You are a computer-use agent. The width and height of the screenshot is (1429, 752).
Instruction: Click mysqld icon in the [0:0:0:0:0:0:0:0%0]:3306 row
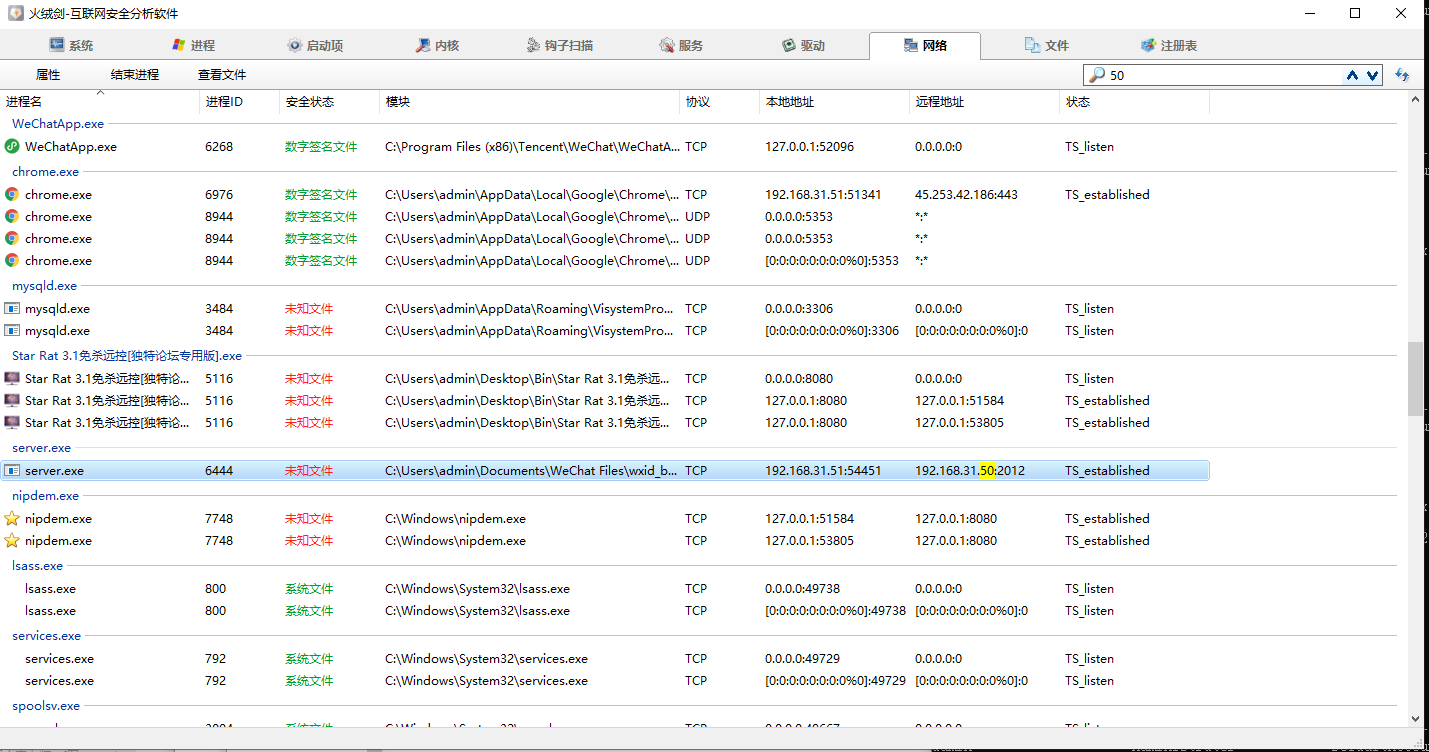(12, 330)
